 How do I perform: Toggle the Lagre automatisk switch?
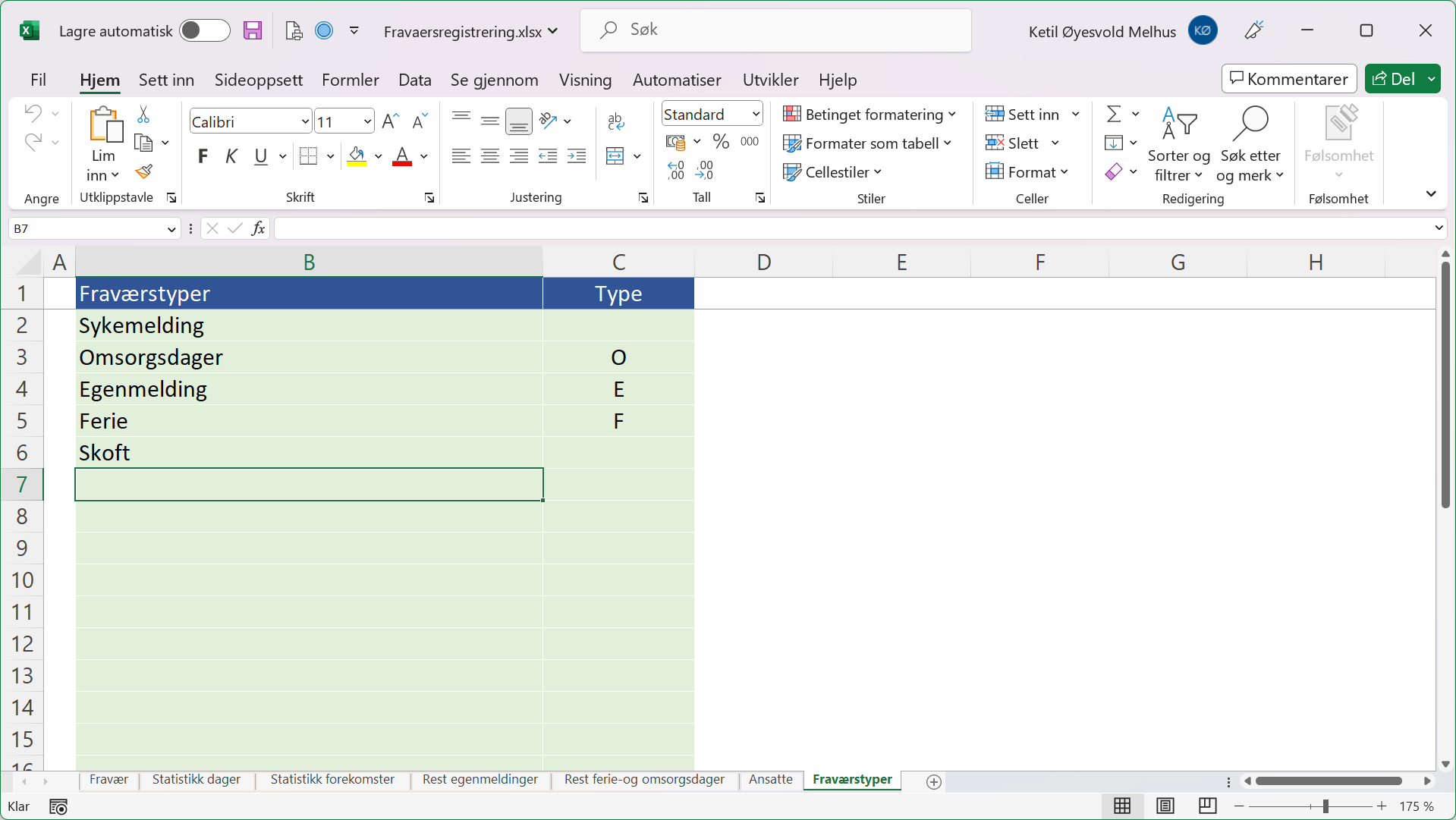205,30
